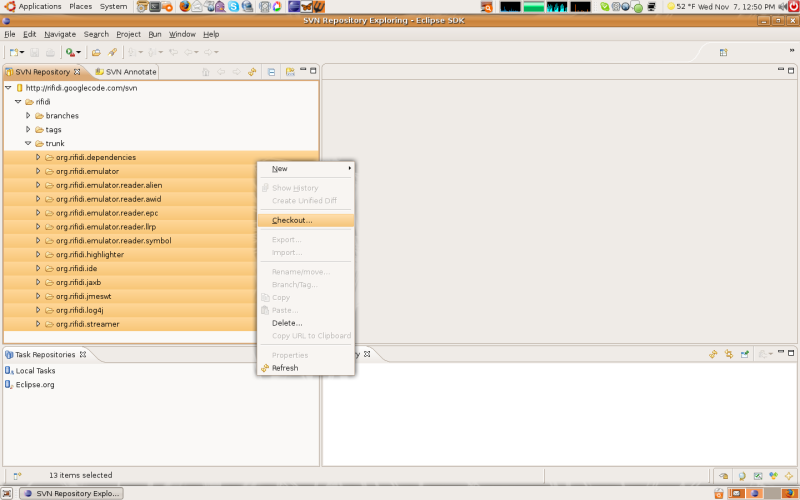Click Refresh icon in lower right History view
Image resolution: width=800 pixels, height=500 pixels.
click(x=713, y=354)
